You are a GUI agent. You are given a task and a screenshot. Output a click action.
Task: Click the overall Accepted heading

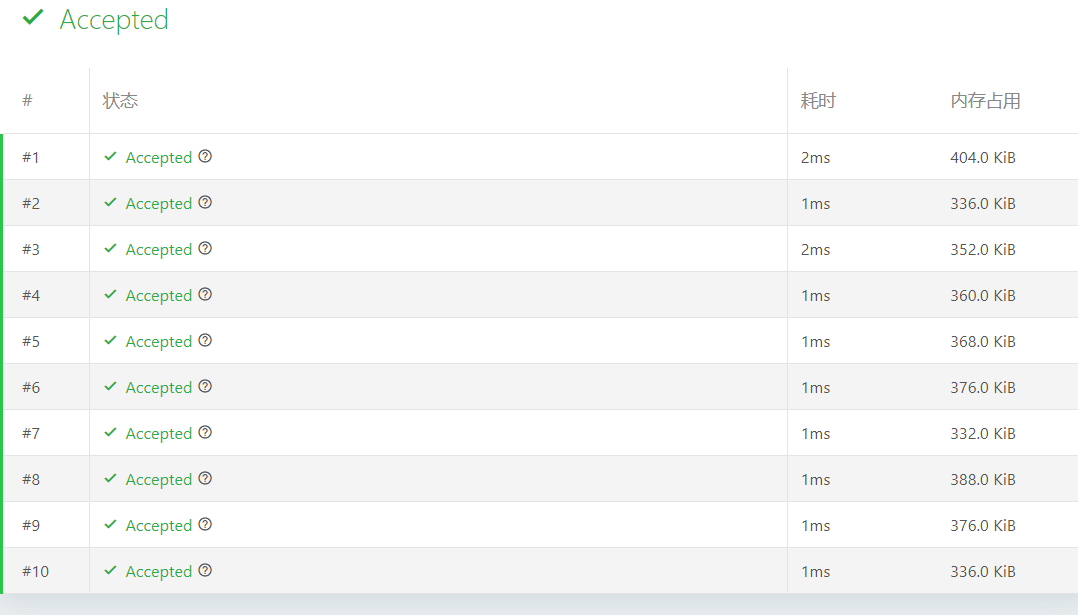(x=114, y=20)
